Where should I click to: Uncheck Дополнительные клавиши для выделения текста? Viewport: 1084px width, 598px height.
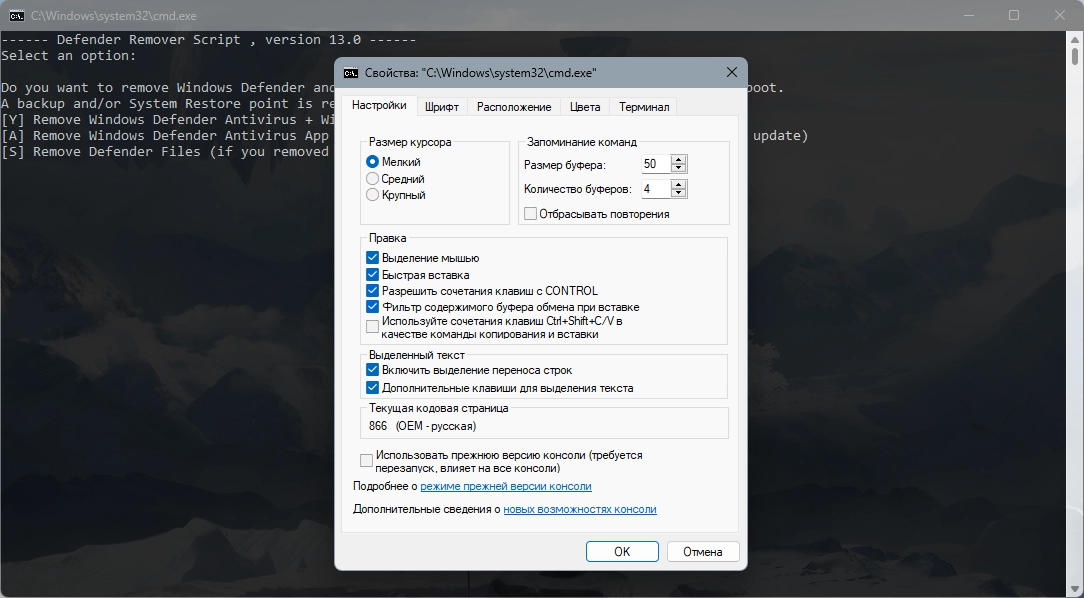pos(372,388)
